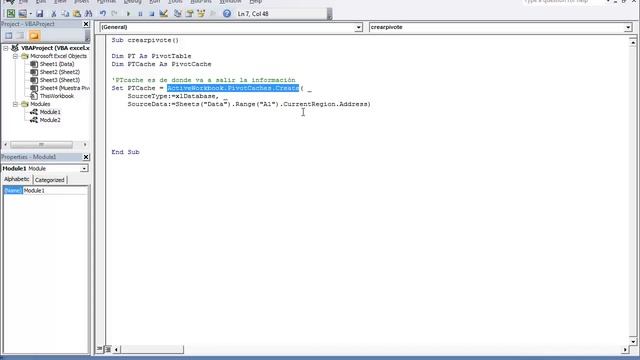The width and height of the screenshot is (640, 360).
Task: Click the Redo toolbar arrow
Action: point(115,13)
